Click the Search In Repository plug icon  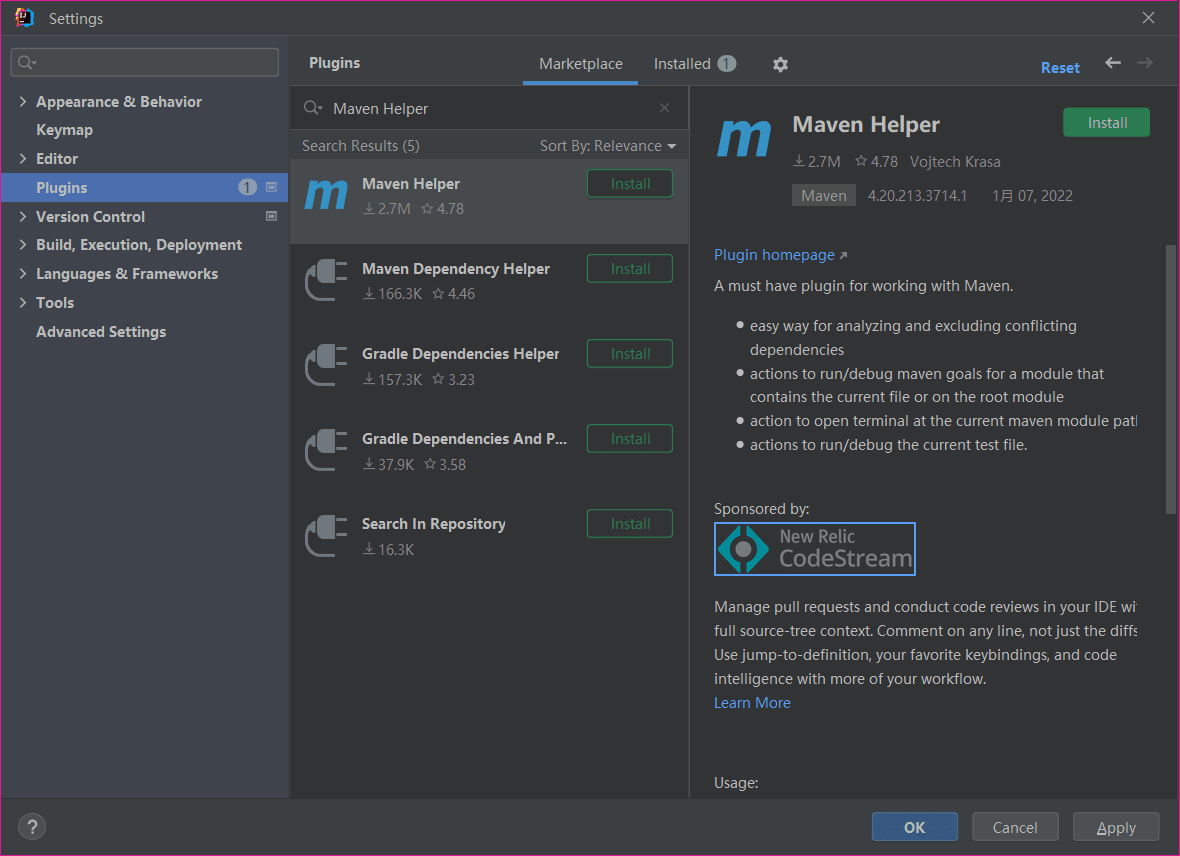[326, 535]
